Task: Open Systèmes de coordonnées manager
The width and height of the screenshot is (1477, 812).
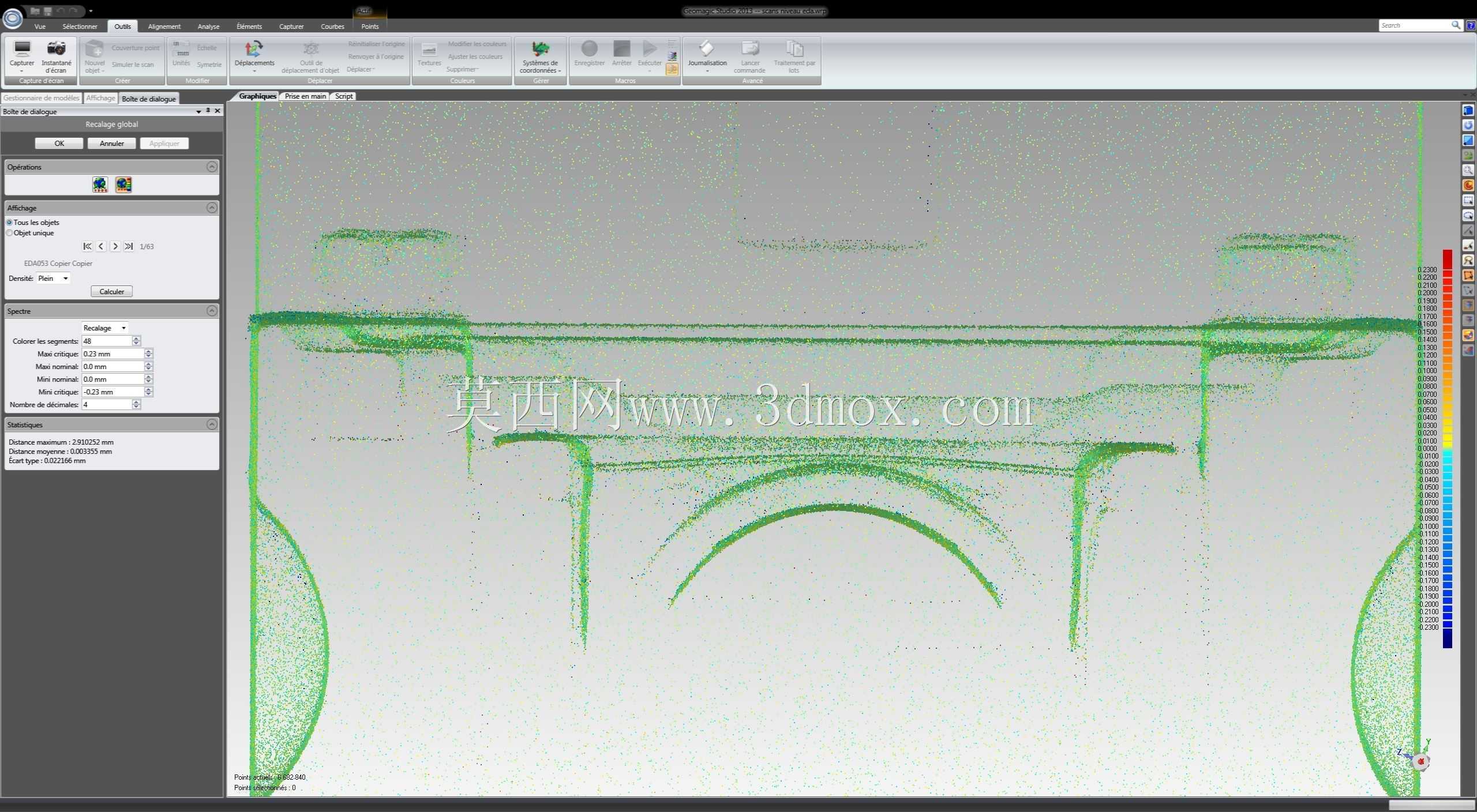Action: 540,56
